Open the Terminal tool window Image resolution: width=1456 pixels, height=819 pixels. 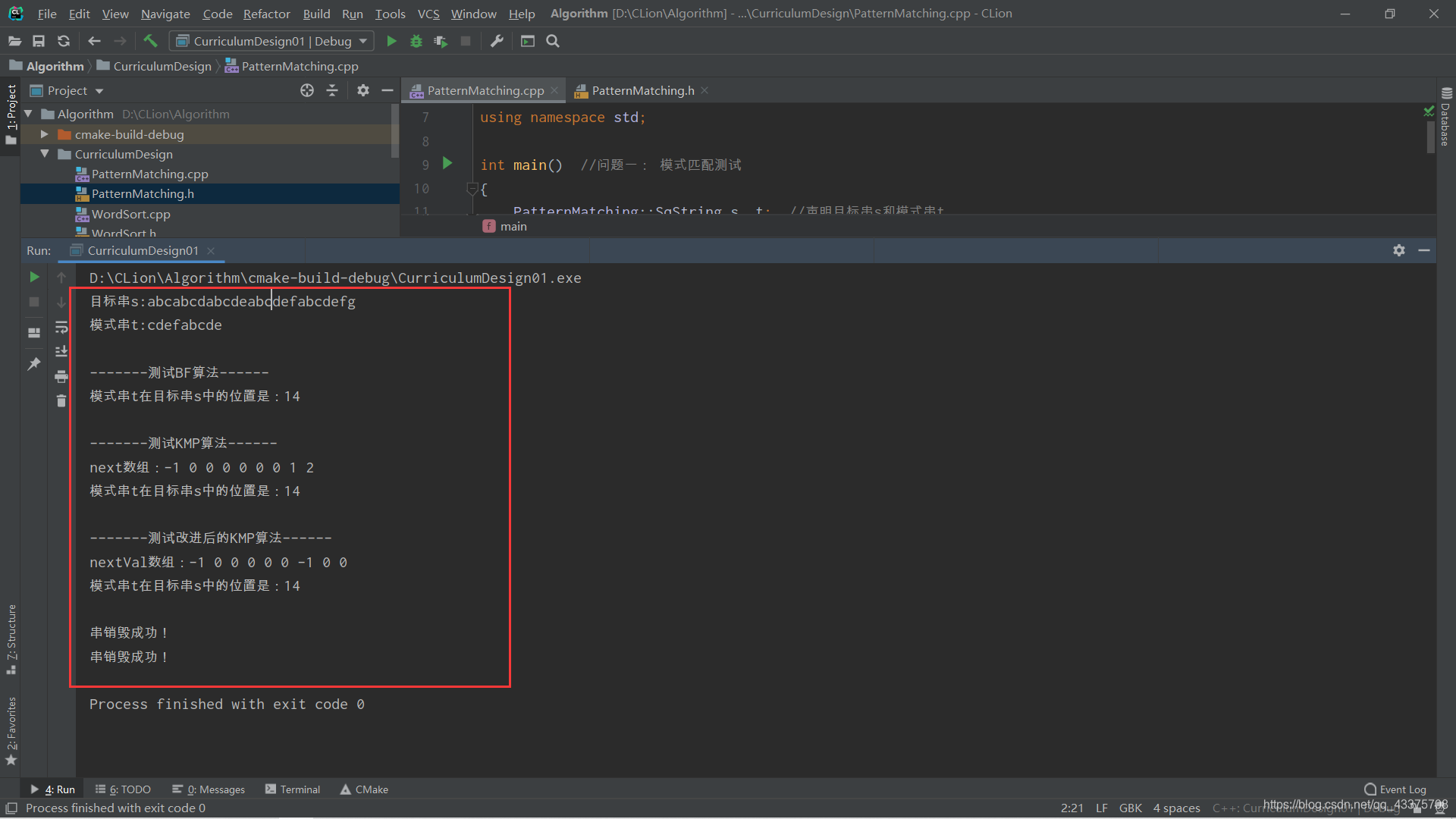click(293, 789)
